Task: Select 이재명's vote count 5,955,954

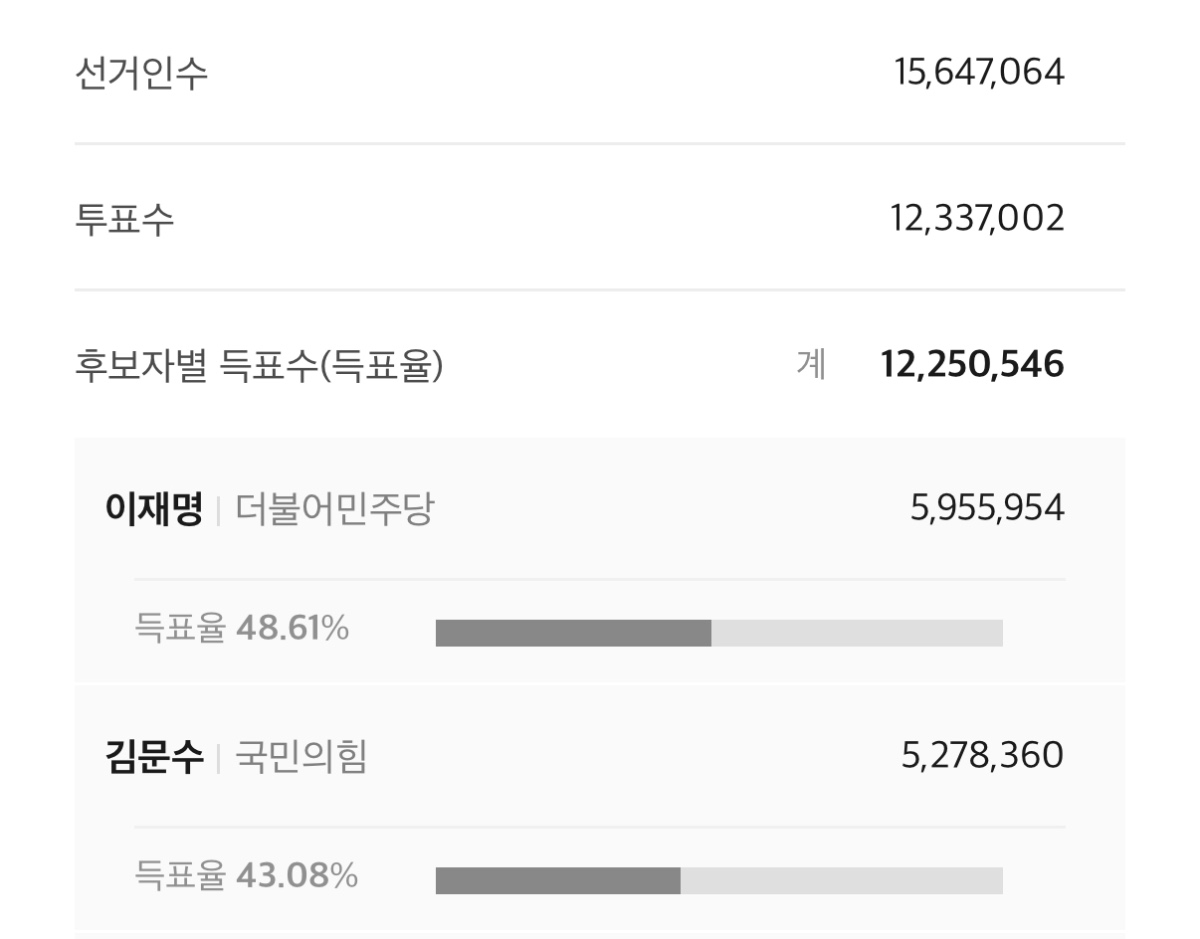Action: (x=987, y=510)
